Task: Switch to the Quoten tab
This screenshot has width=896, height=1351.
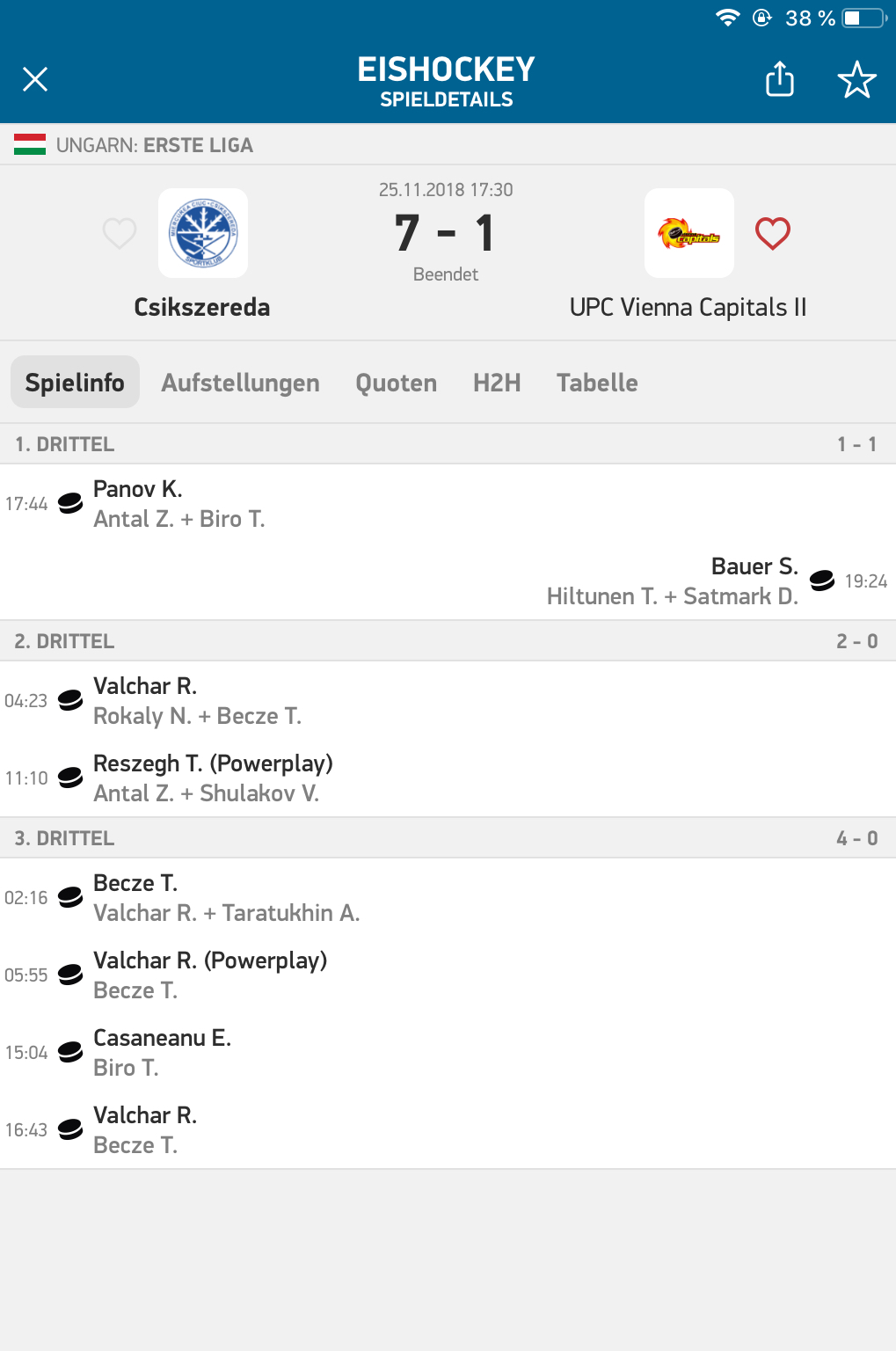Action: 396,383
